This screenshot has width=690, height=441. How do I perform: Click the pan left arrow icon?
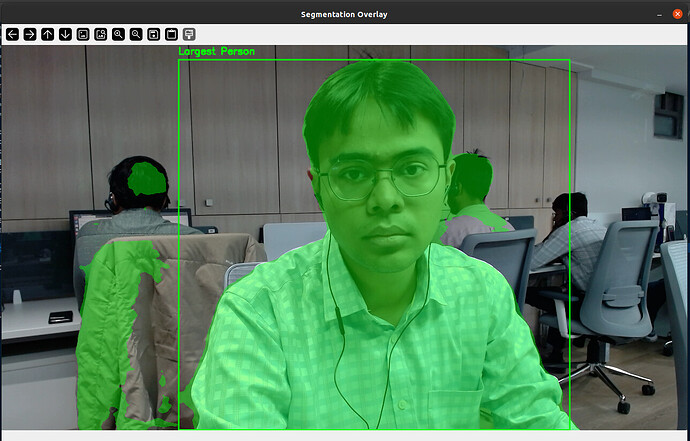(12, 34)
